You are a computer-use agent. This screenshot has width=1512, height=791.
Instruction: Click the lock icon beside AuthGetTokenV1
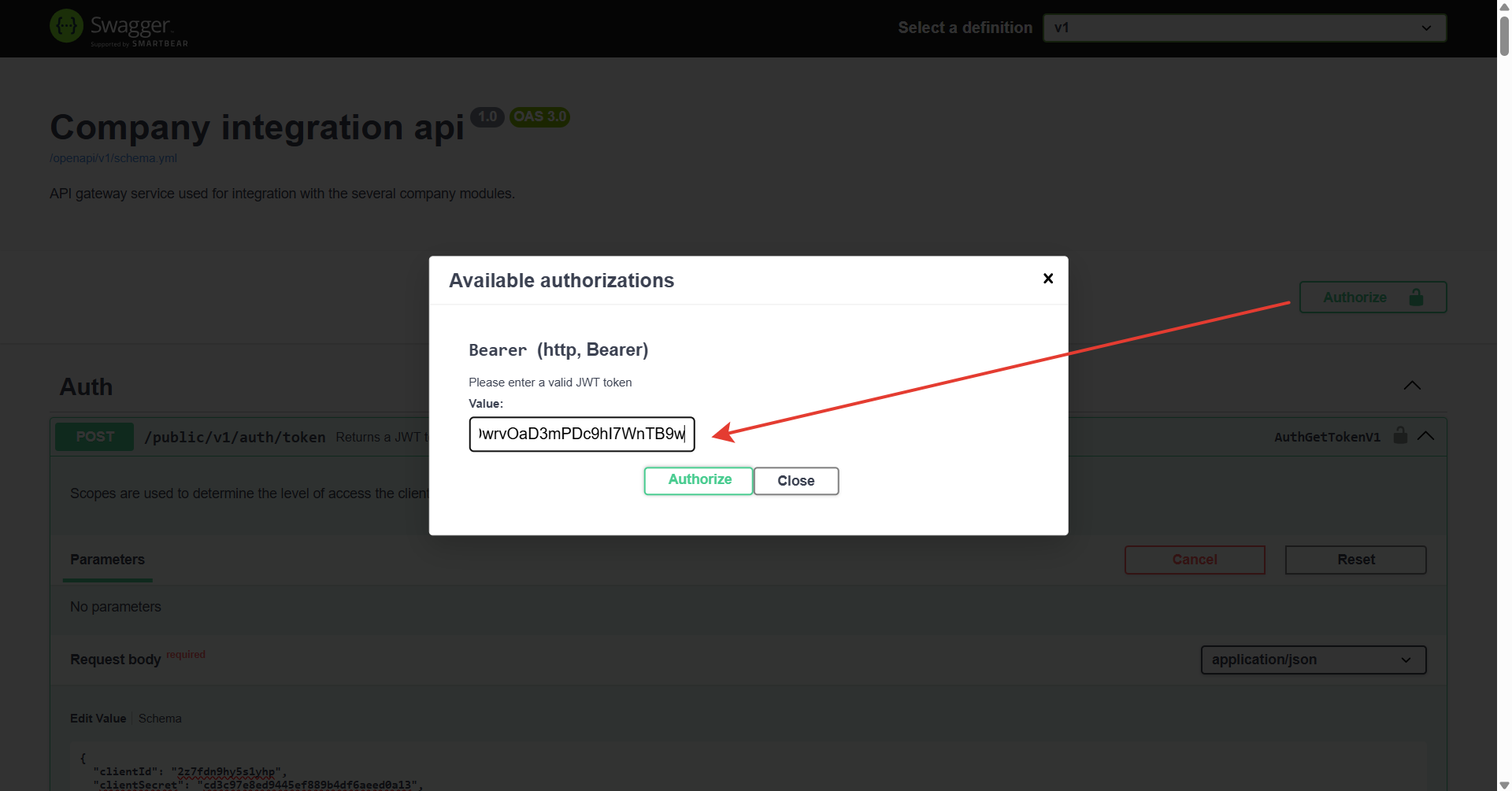1400,436
